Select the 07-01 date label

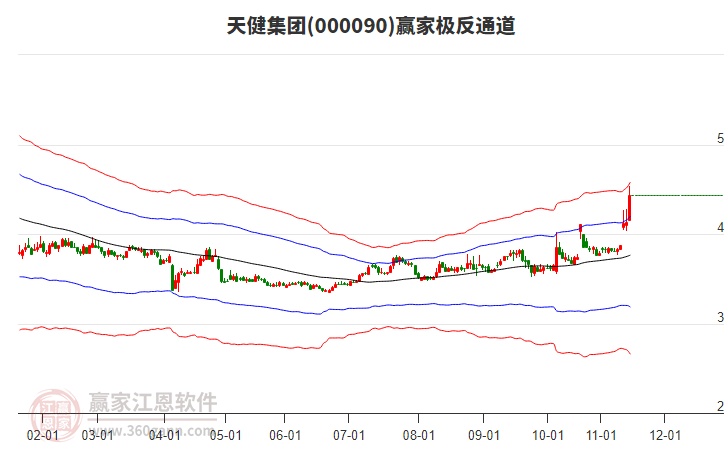point(349,435)
